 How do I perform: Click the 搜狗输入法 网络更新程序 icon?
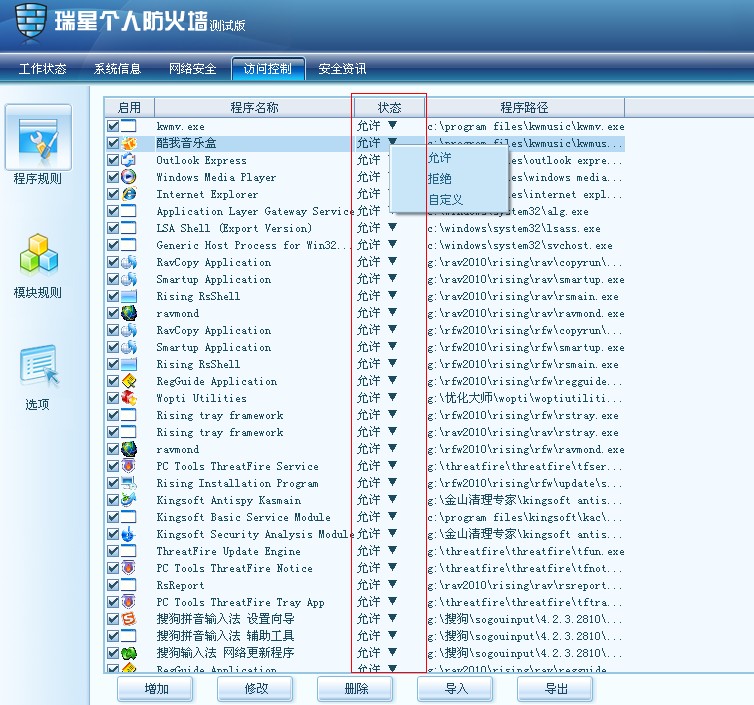[128, 653]
